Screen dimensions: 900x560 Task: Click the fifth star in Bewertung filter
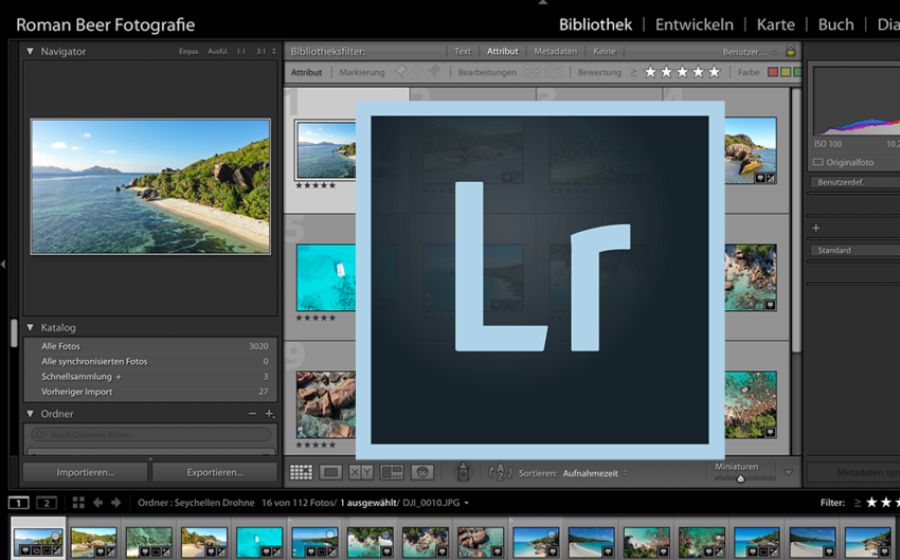[714, 72]
